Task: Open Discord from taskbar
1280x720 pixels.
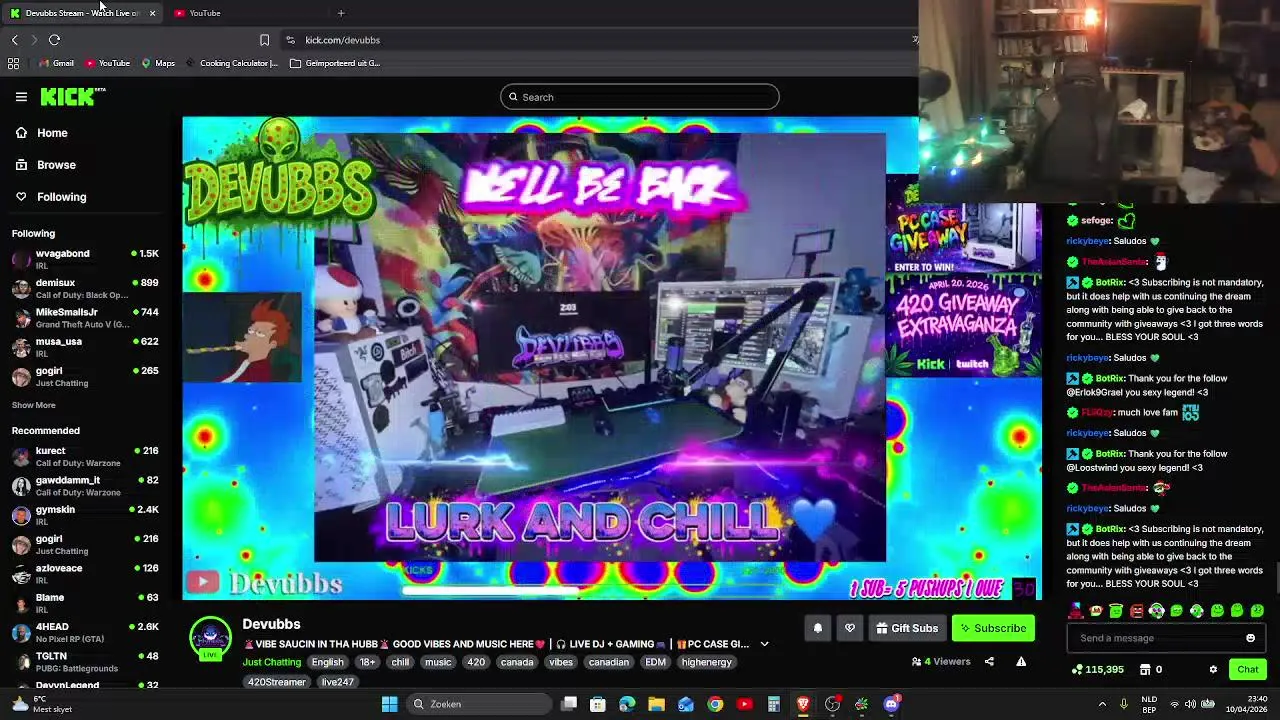Action: coord(891,704)
